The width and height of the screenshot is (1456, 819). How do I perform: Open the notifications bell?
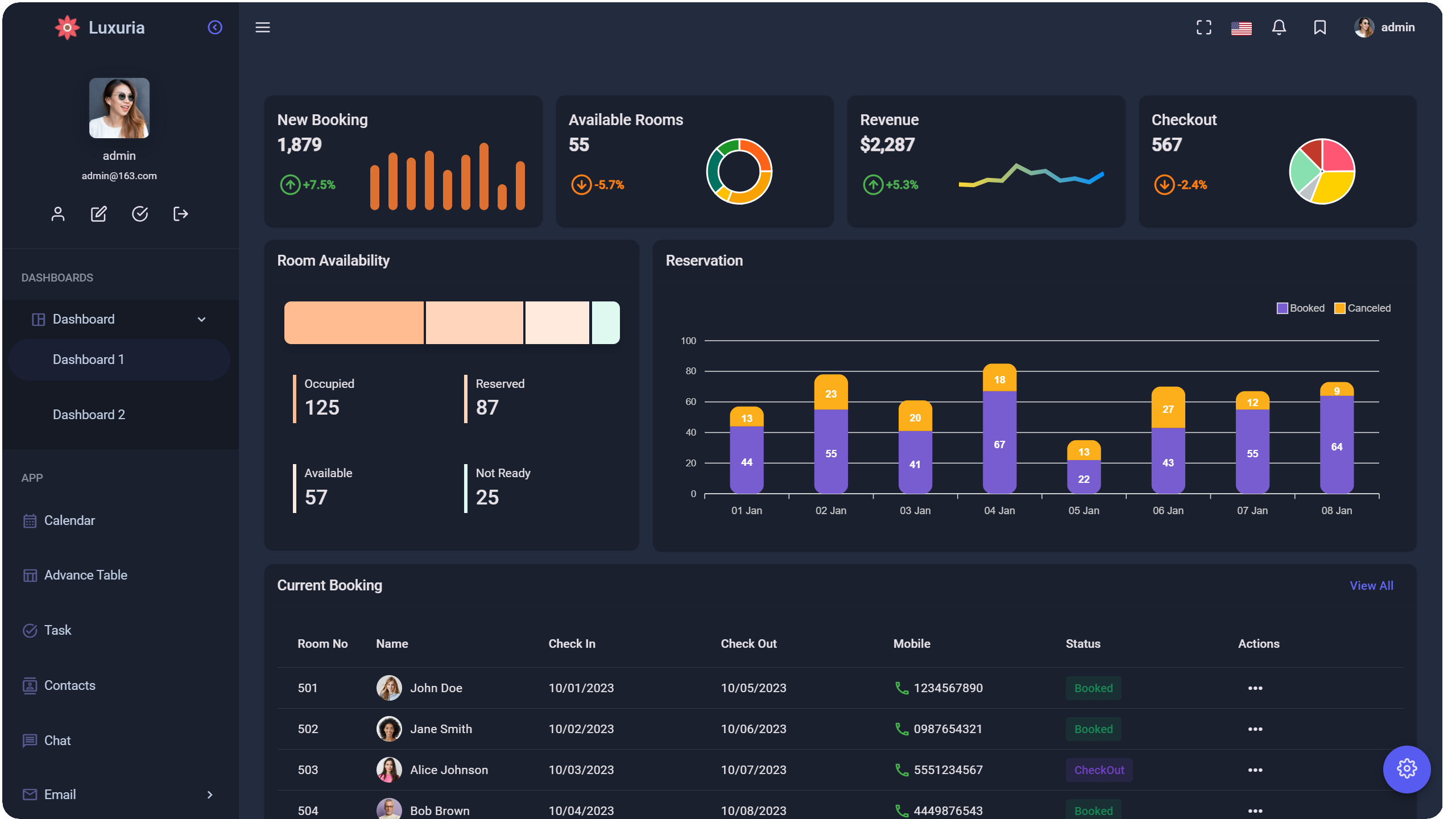1279,27
